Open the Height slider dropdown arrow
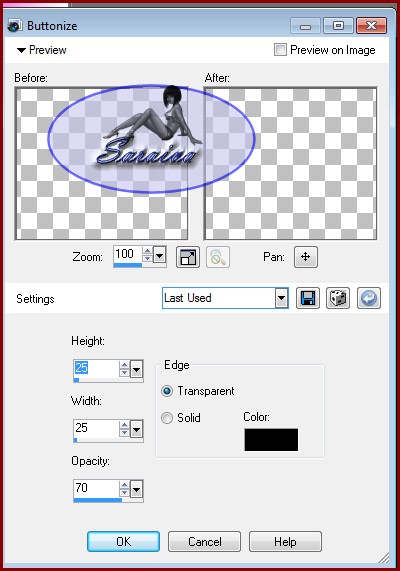Viewport: 400px width, 571px height. (136, 369)
